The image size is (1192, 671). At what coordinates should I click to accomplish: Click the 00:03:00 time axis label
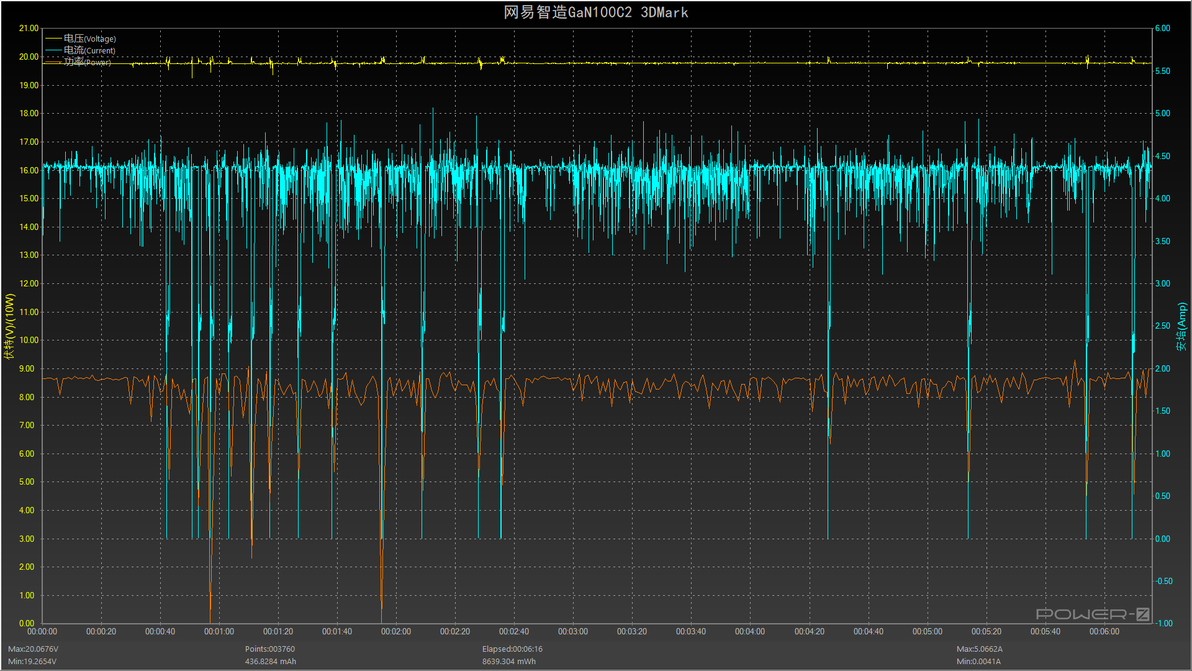(x=572, y=631)
